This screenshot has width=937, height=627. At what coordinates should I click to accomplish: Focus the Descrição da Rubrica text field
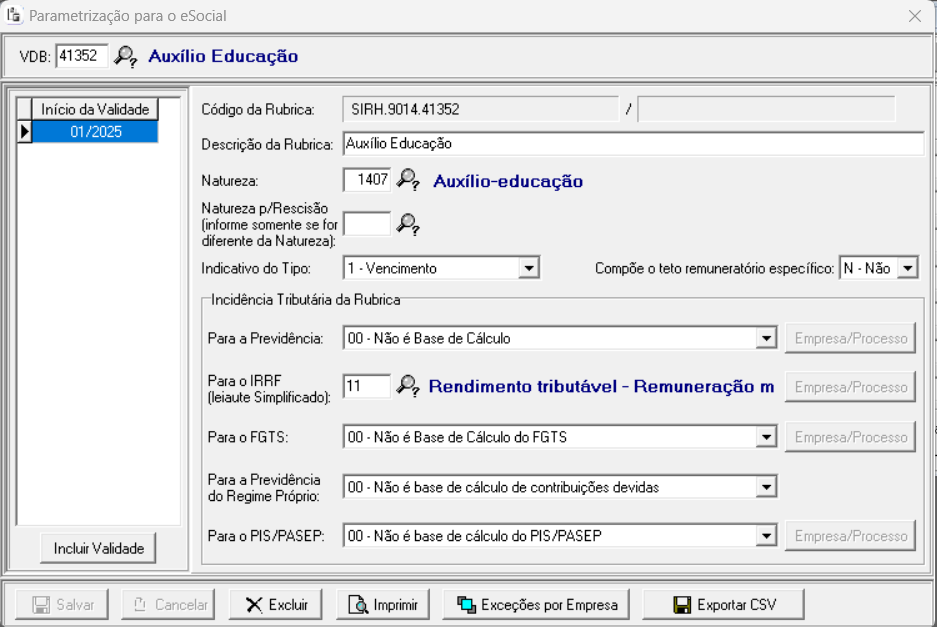click(632, 144)
